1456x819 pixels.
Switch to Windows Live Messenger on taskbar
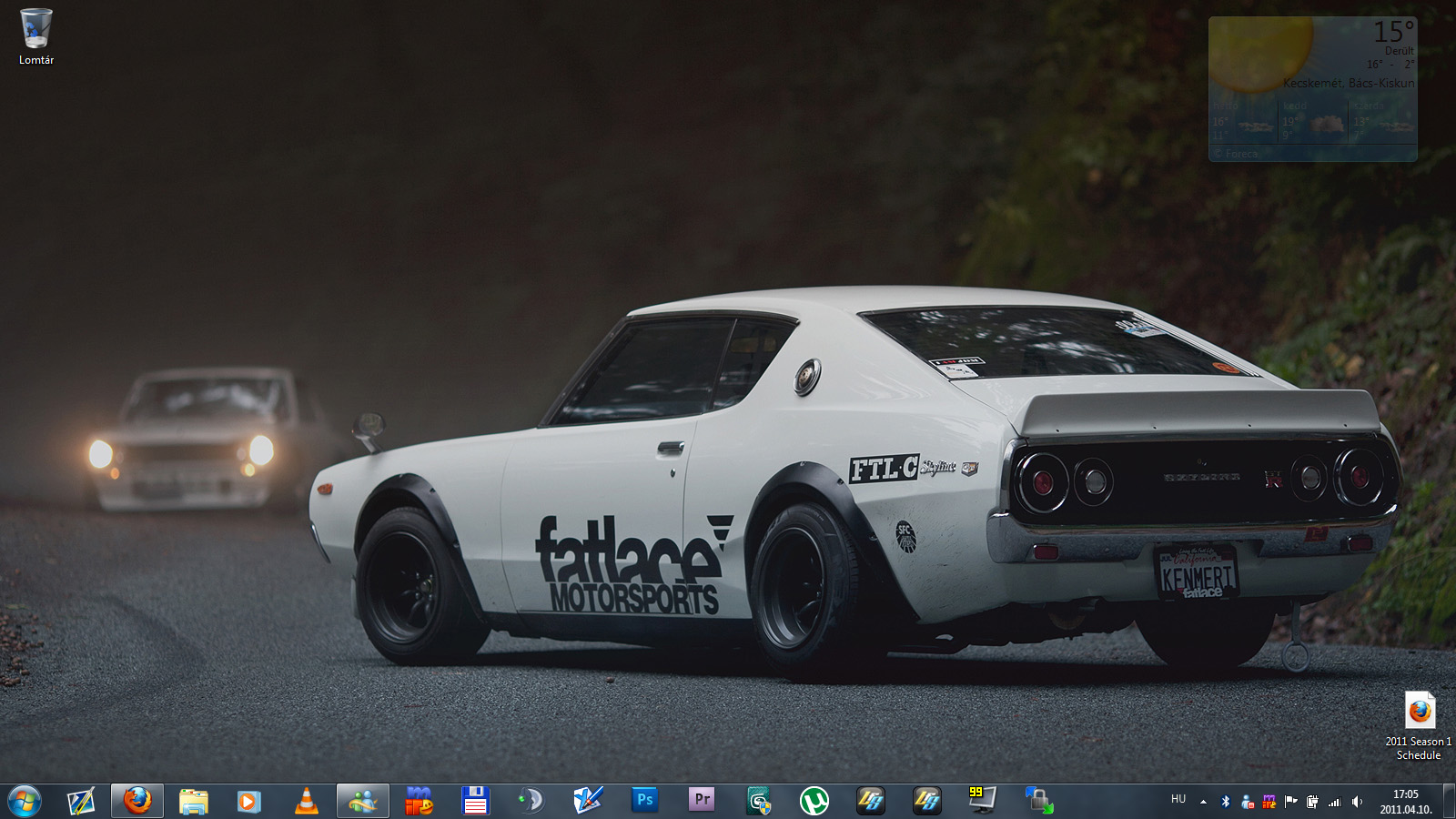[x=363, y=801]
